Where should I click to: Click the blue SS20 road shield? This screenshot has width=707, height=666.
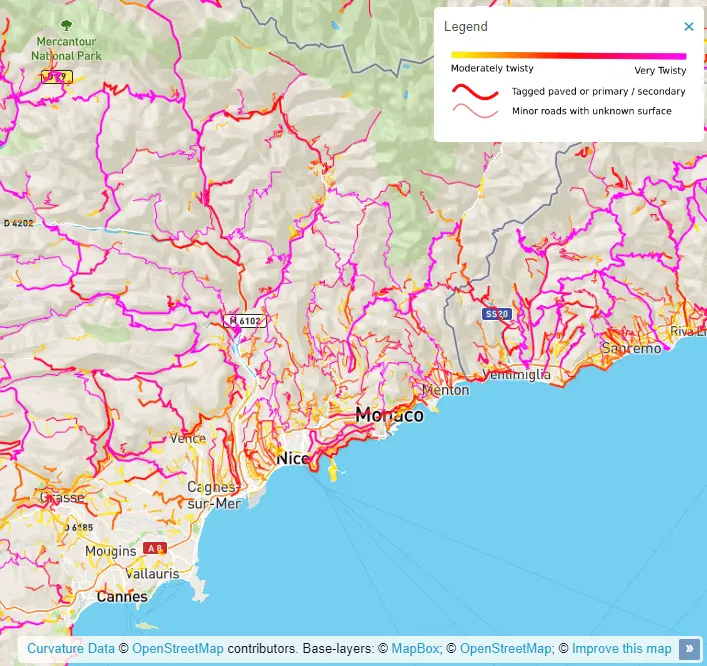495,314
